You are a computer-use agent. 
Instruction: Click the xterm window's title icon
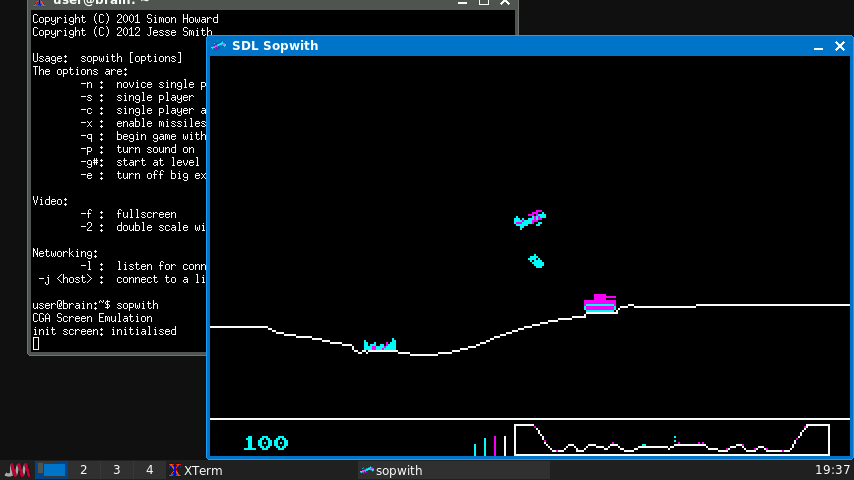click(39, 2)
